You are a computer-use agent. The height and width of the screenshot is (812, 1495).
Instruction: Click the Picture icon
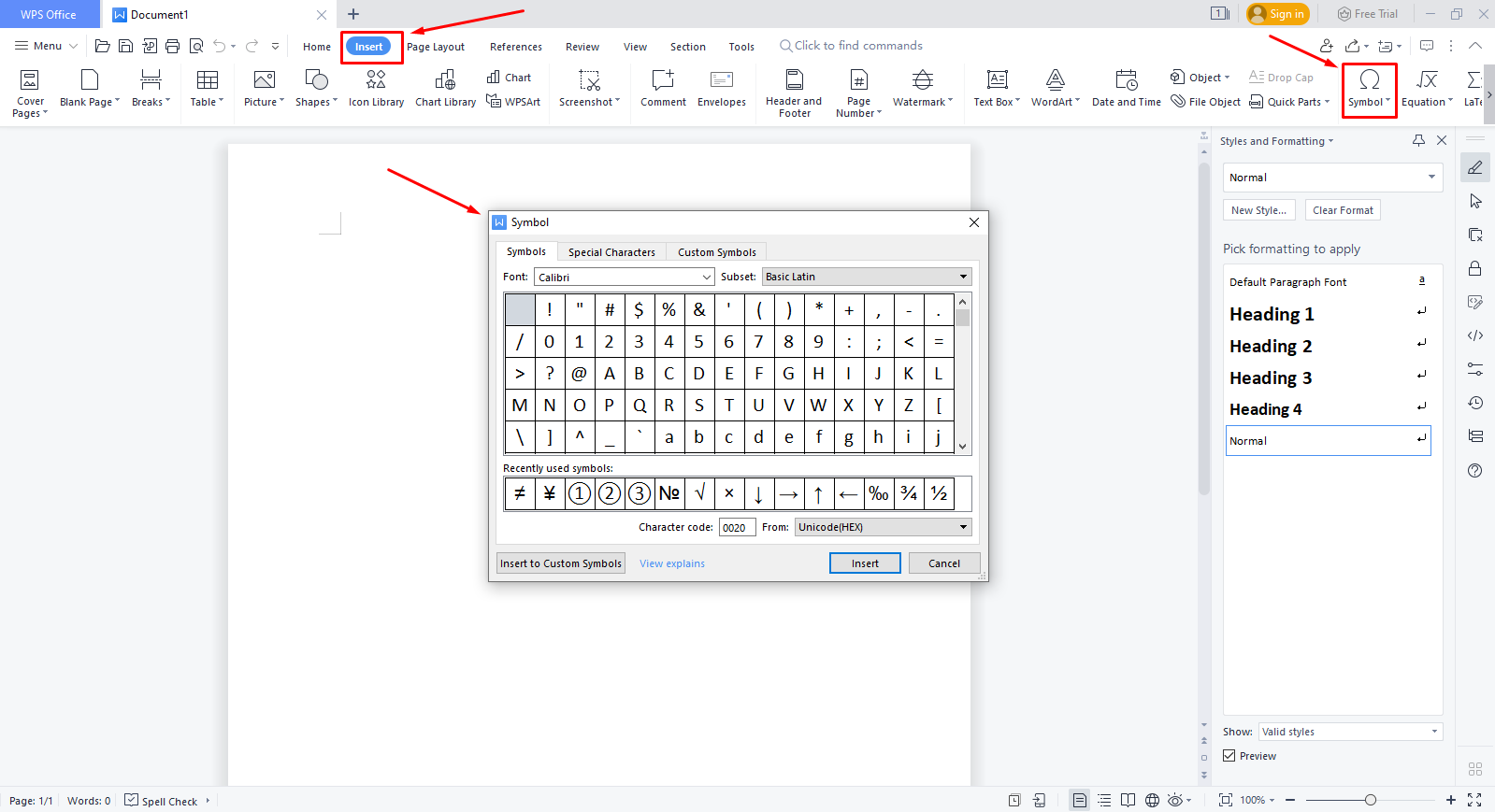click(x=265, y=80)
